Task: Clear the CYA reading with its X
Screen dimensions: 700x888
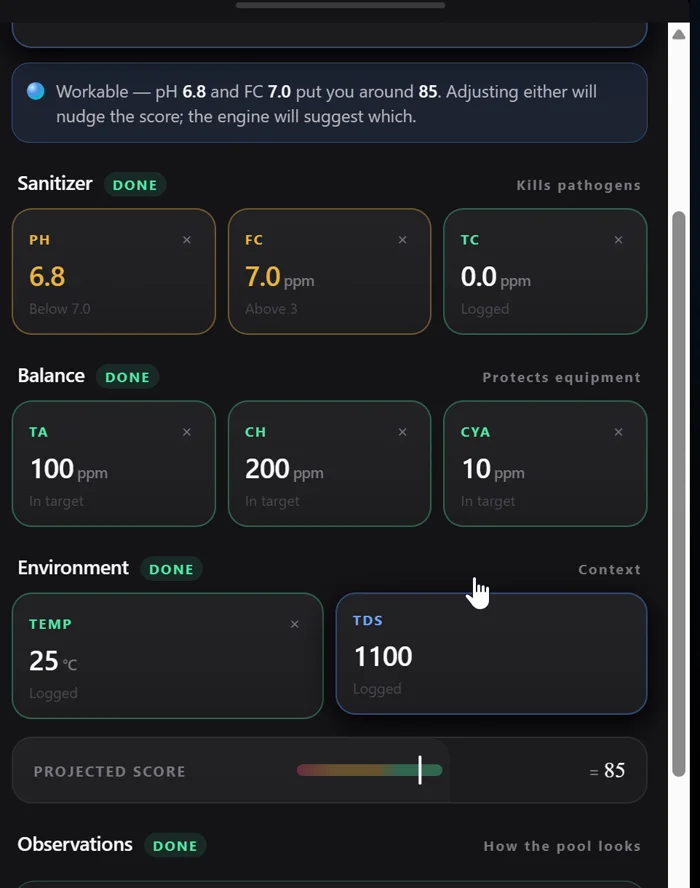Action: click(618, 432)
